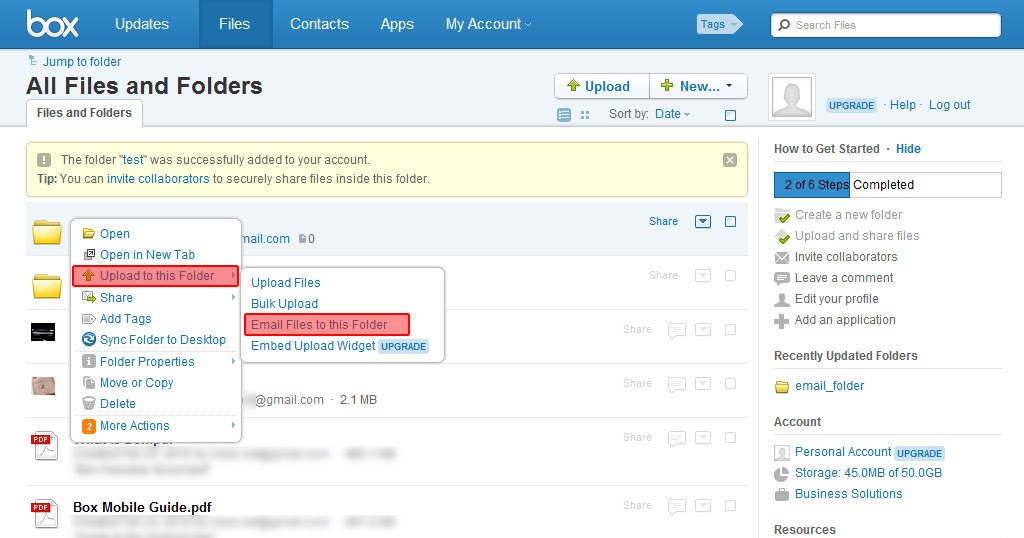Check the dark thumbnail file's checkbox
The image size is (1024, 538).
731,330
